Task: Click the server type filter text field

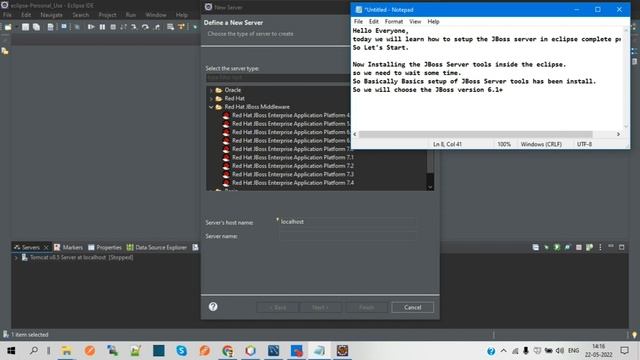Action: coord(278,78)
